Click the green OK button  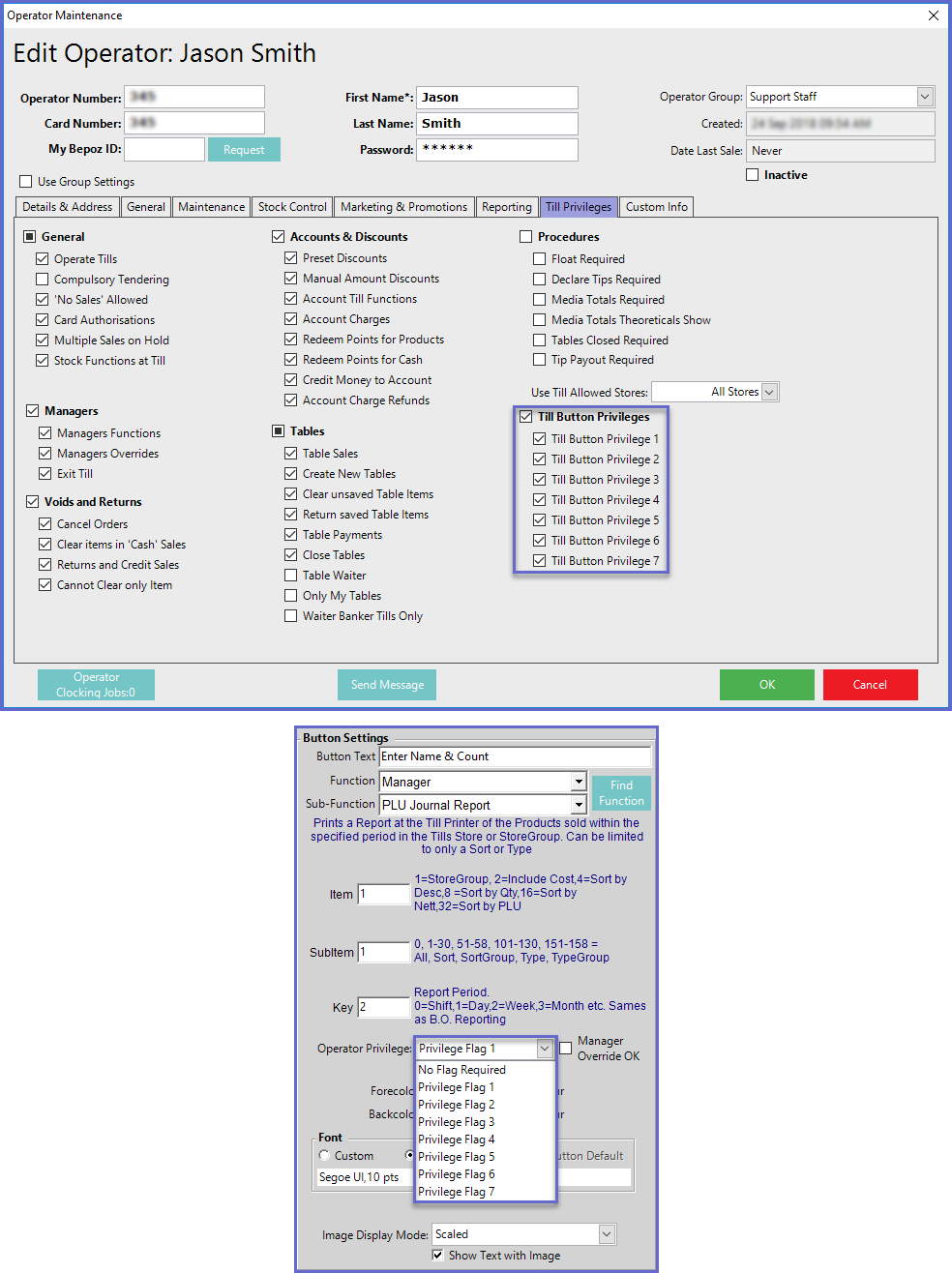pyautogui.click(x=767, y=685)
